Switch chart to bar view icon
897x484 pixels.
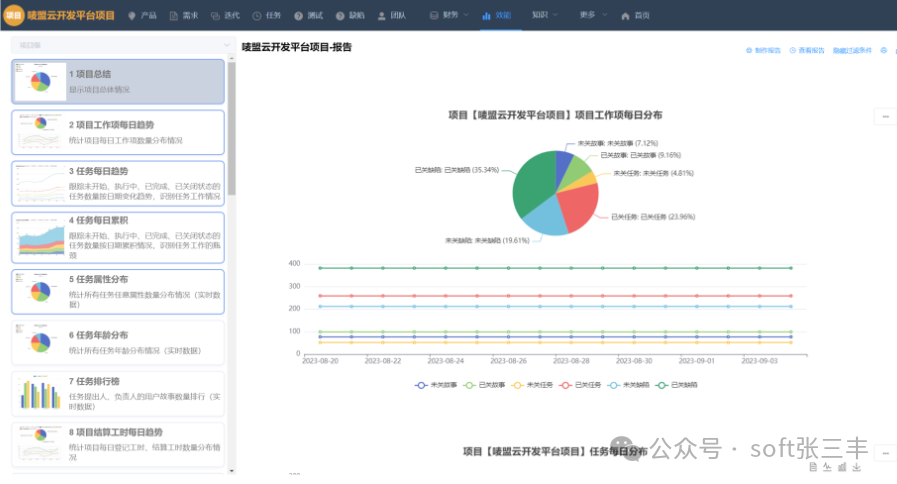tap(842, 468)
